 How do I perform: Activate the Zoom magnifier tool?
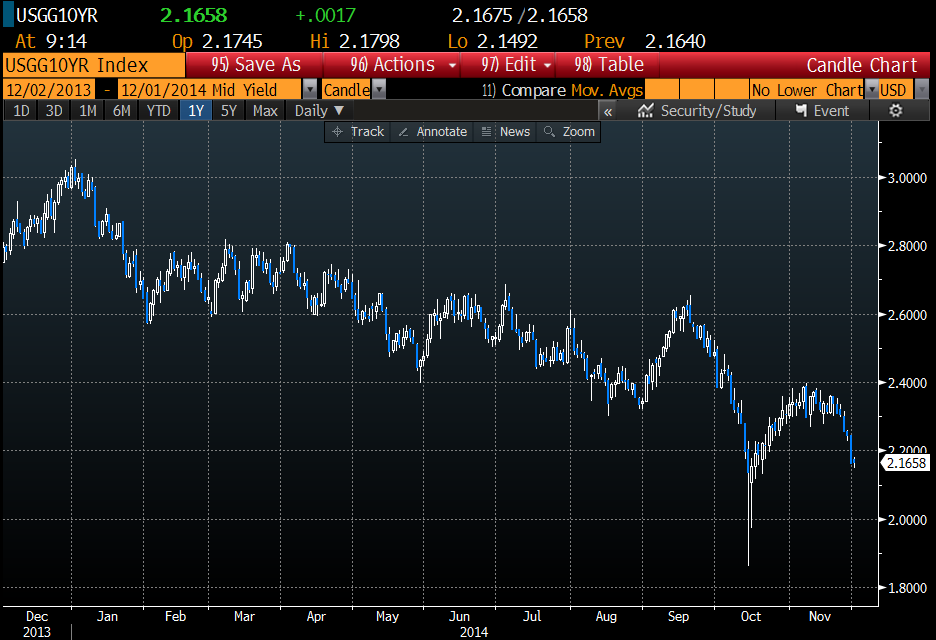coord(569,132)
